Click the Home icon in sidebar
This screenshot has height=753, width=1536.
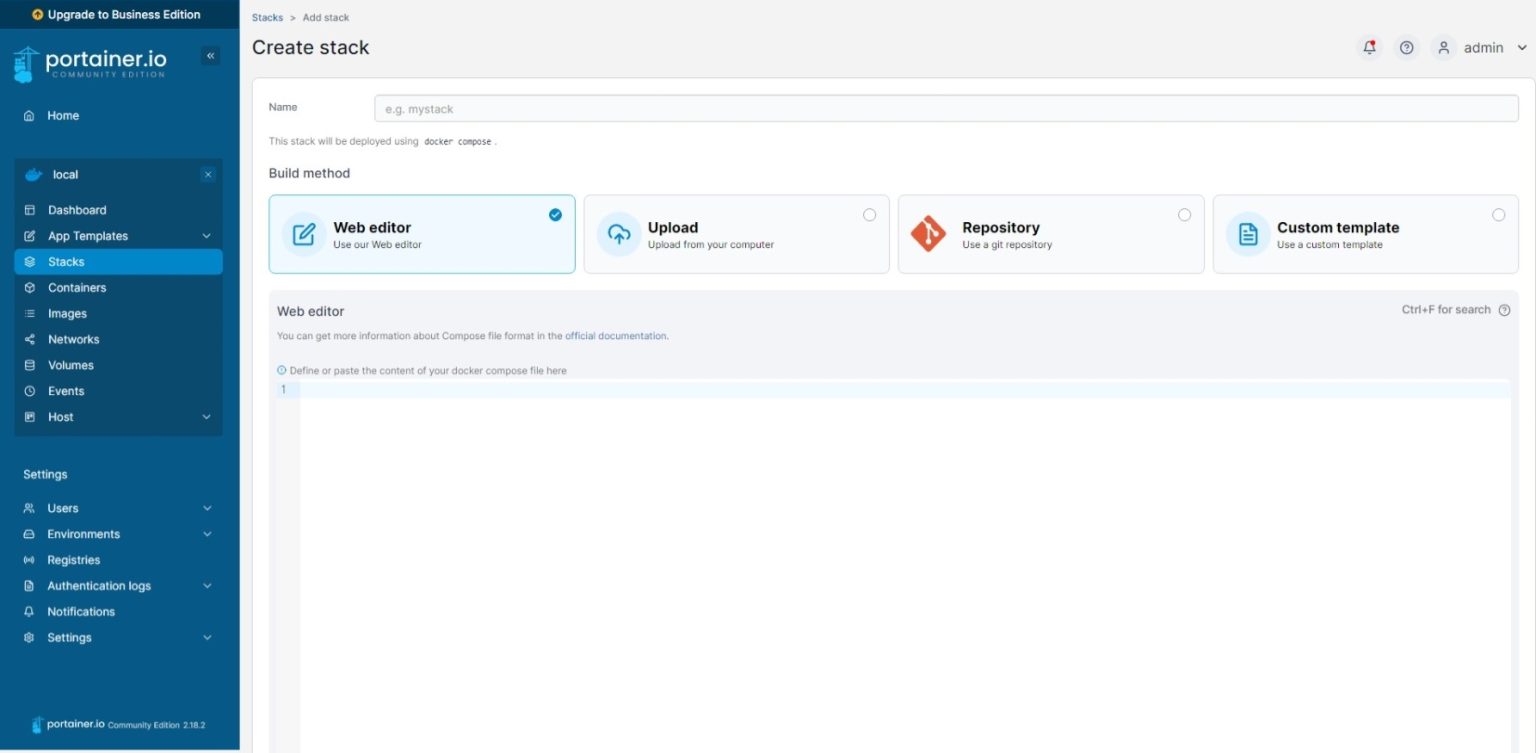coord(29,116)
